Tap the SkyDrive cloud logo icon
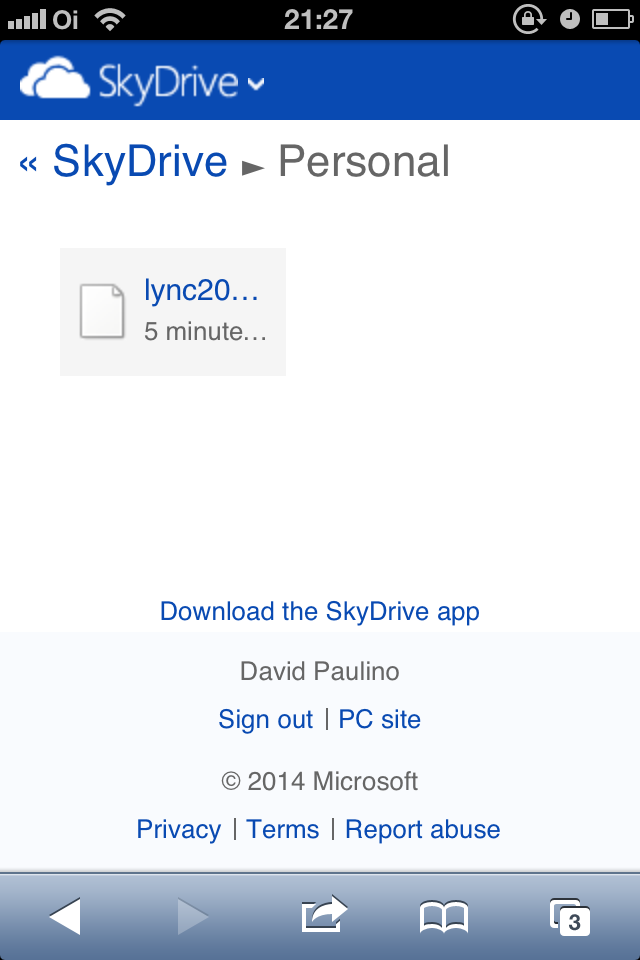640x960 pixels. tap(55, 78)
